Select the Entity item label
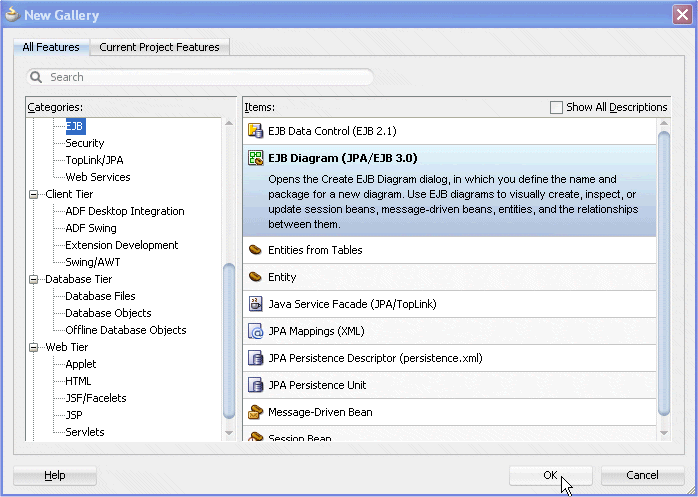The height and width of the screenshot is (497, 698). [282, 277]
